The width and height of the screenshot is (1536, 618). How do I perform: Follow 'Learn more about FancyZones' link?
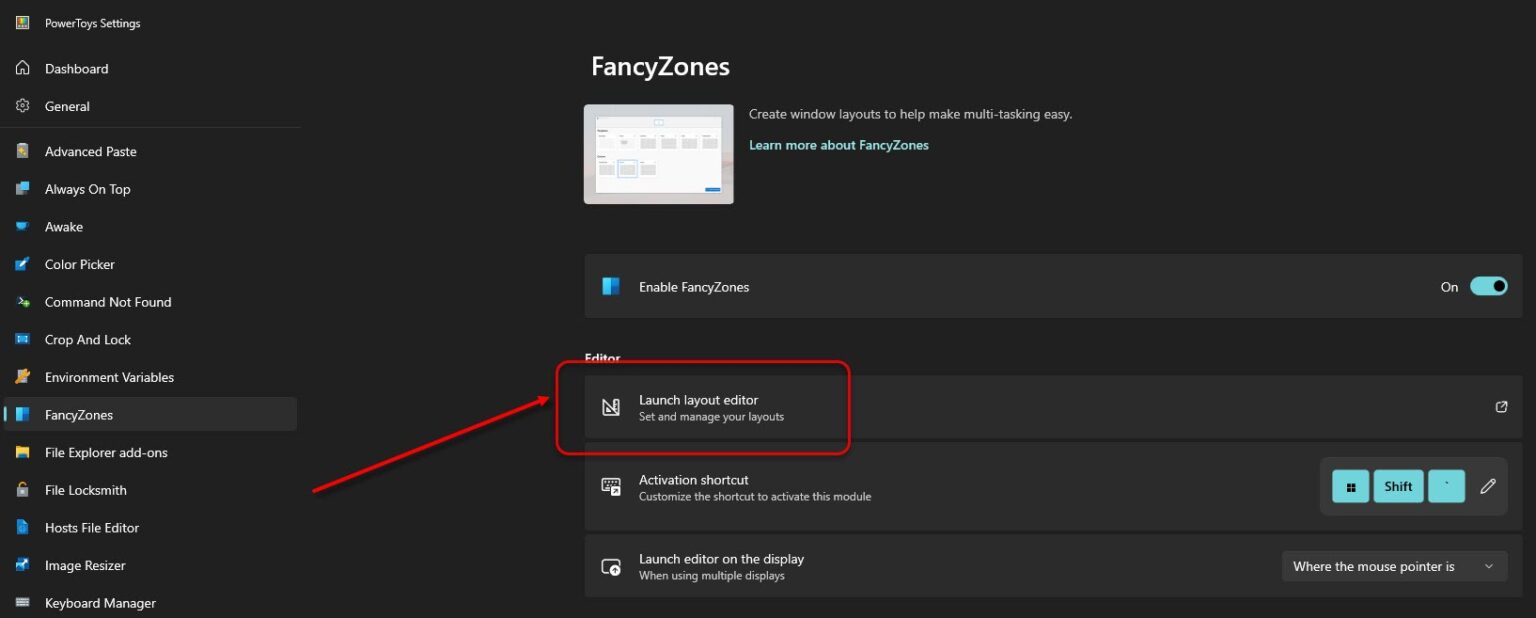[x=838, y=145]
